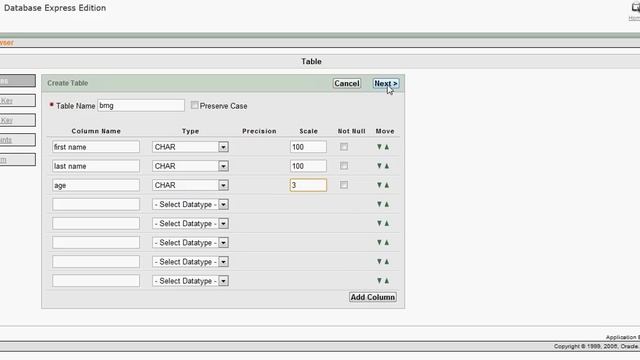640x360 pixels.
Task: Move the age column up
Action: [387, 185]
